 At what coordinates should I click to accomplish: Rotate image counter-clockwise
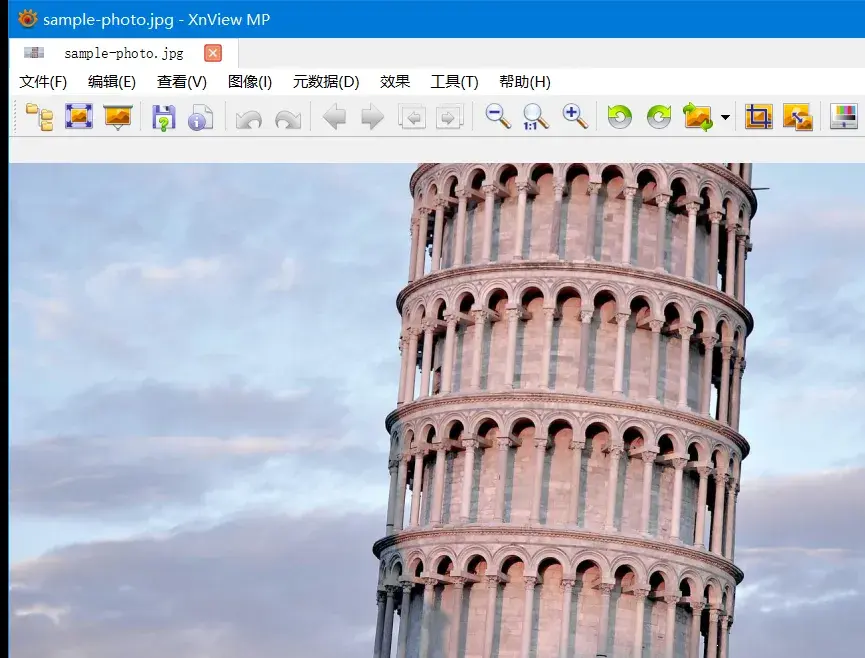[620, 117]
